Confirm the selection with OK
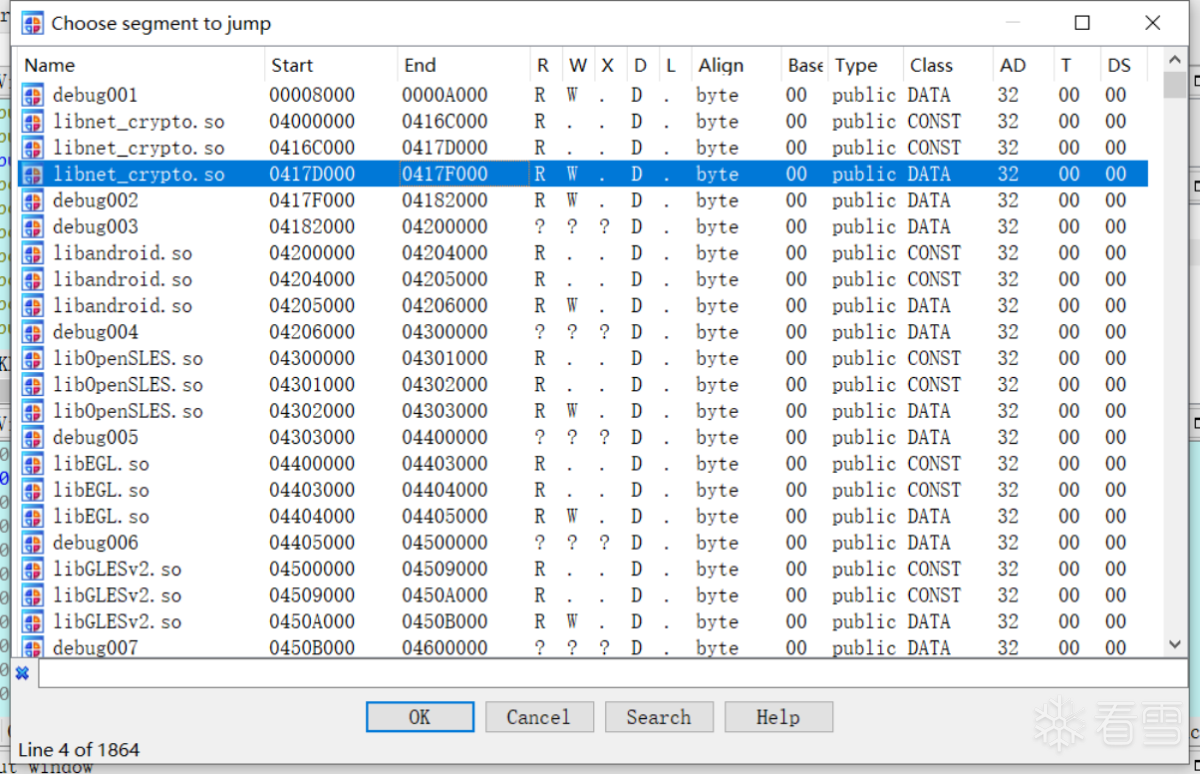Image resolution: width=1200 pixels, height=774 pixels. 420,717
